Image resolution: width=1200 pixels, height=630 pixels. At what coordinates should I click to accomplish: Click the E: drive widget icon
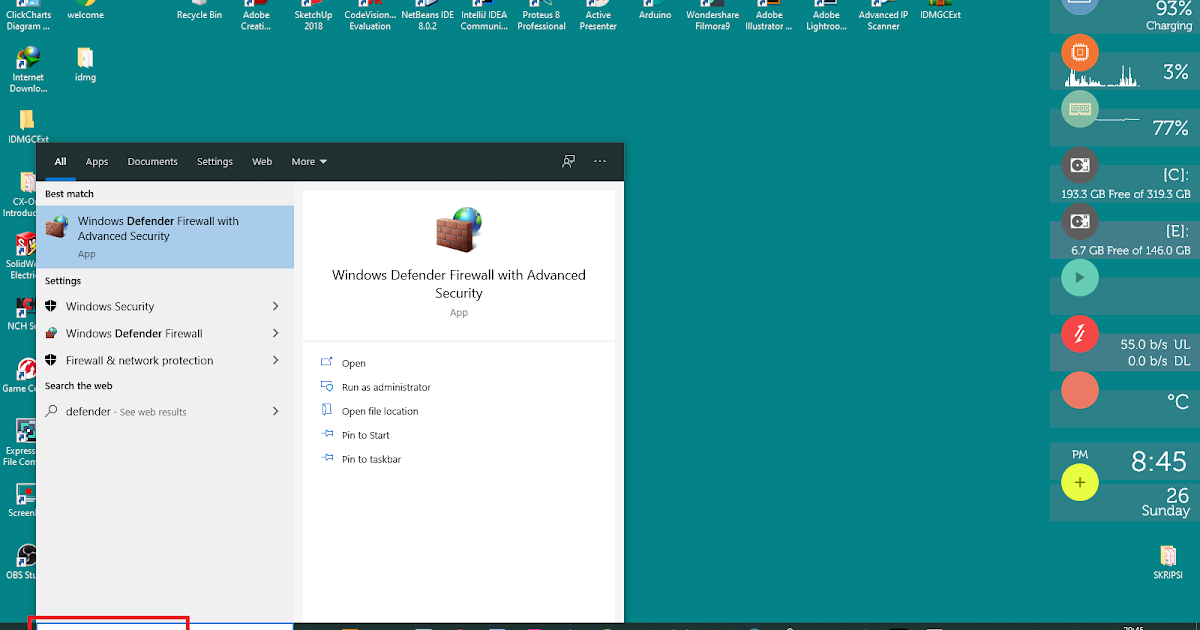pyautogui.click(x=1080, y=220)
